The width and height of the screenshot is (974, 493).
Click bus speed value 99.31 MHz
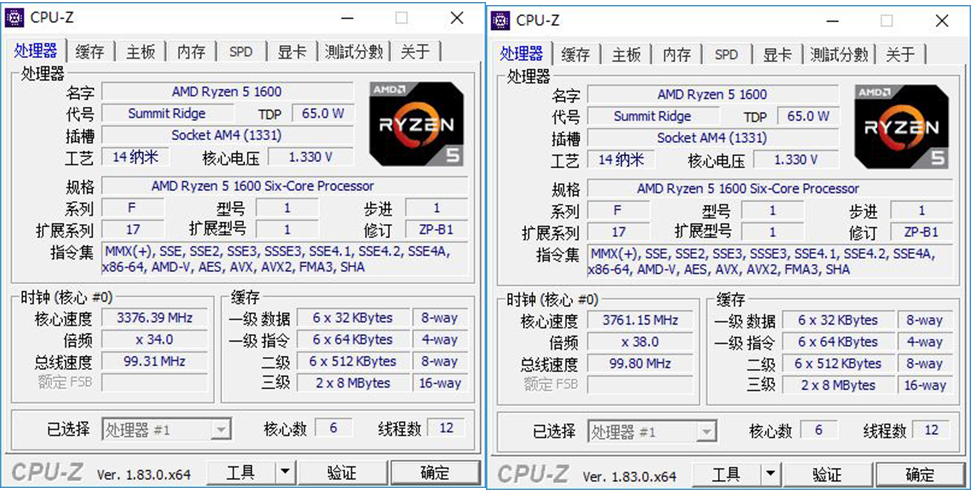(x=155, y=361)
